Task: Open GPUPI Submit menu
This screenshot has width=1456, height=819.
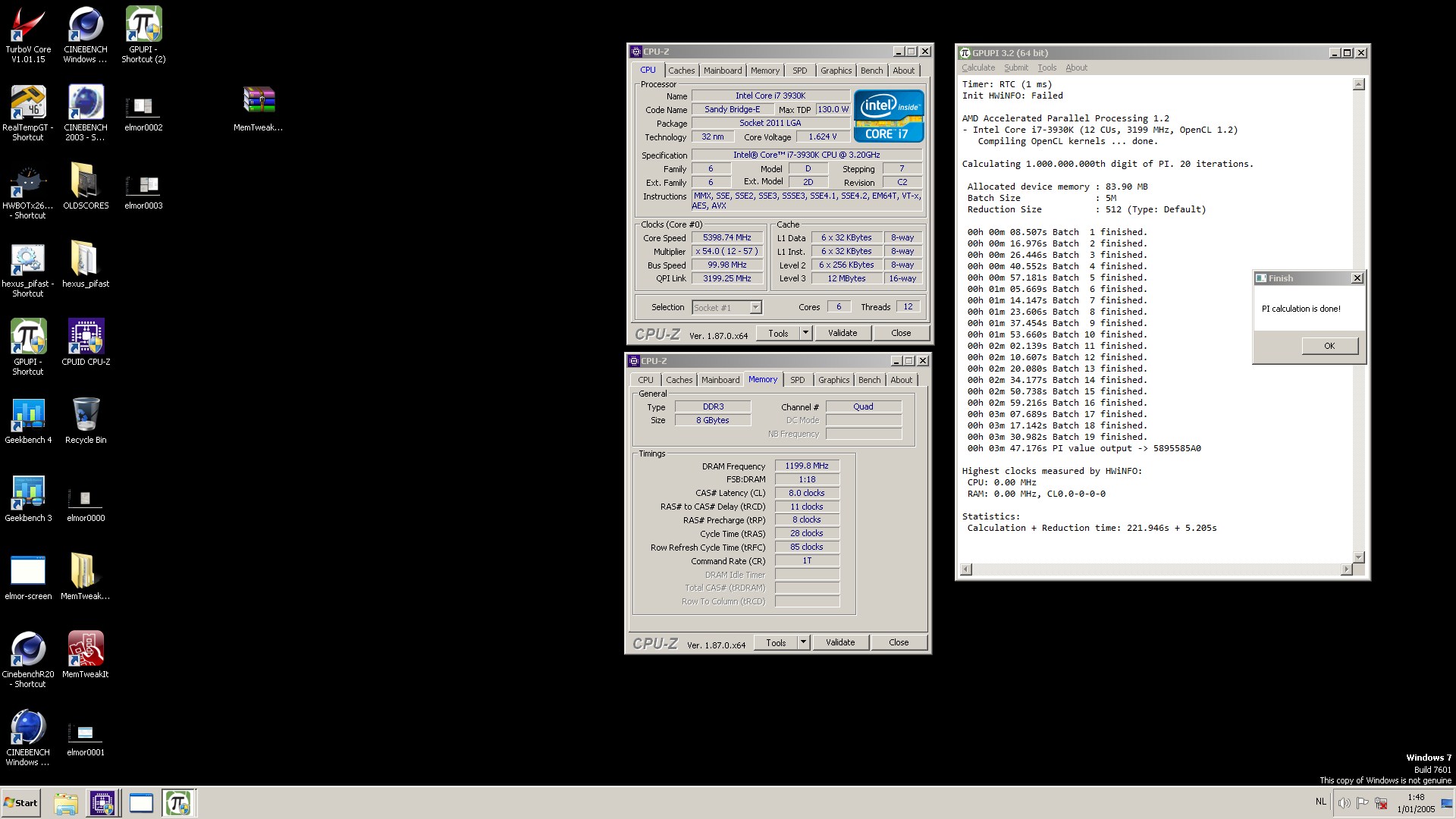Action: click(x=1016, y=67)
